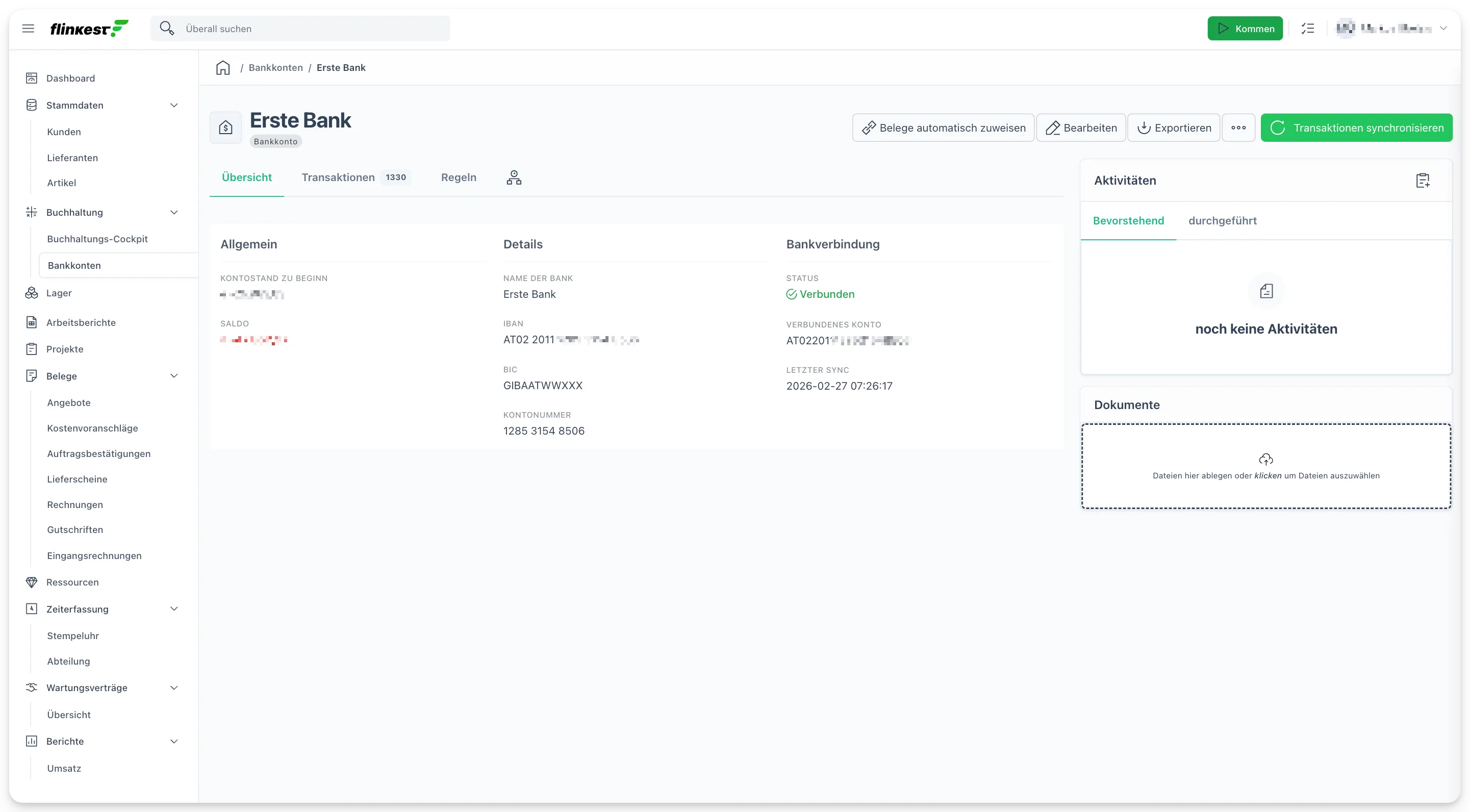Select the durchgeführt activities tab
The height and width of the screenshot is (812, 1470).
pyautogui.click(x=1222, y=221)
